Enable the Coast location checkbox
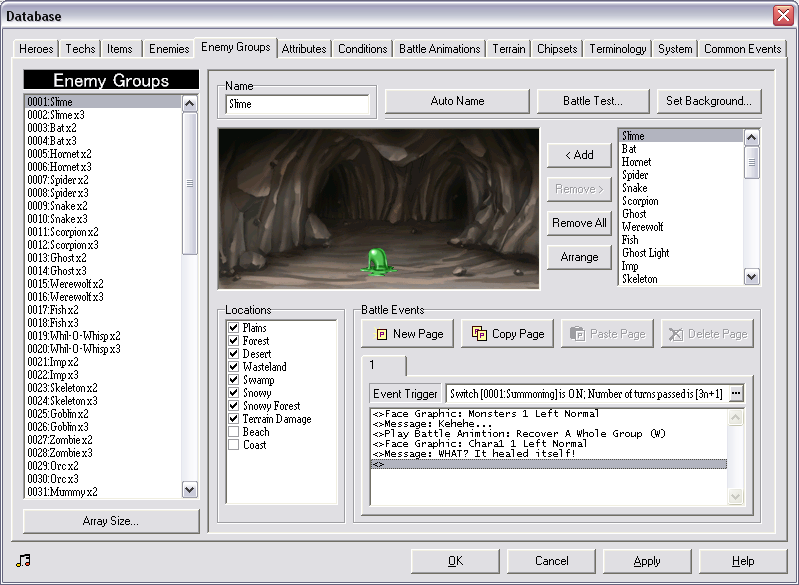 point(233,445)
